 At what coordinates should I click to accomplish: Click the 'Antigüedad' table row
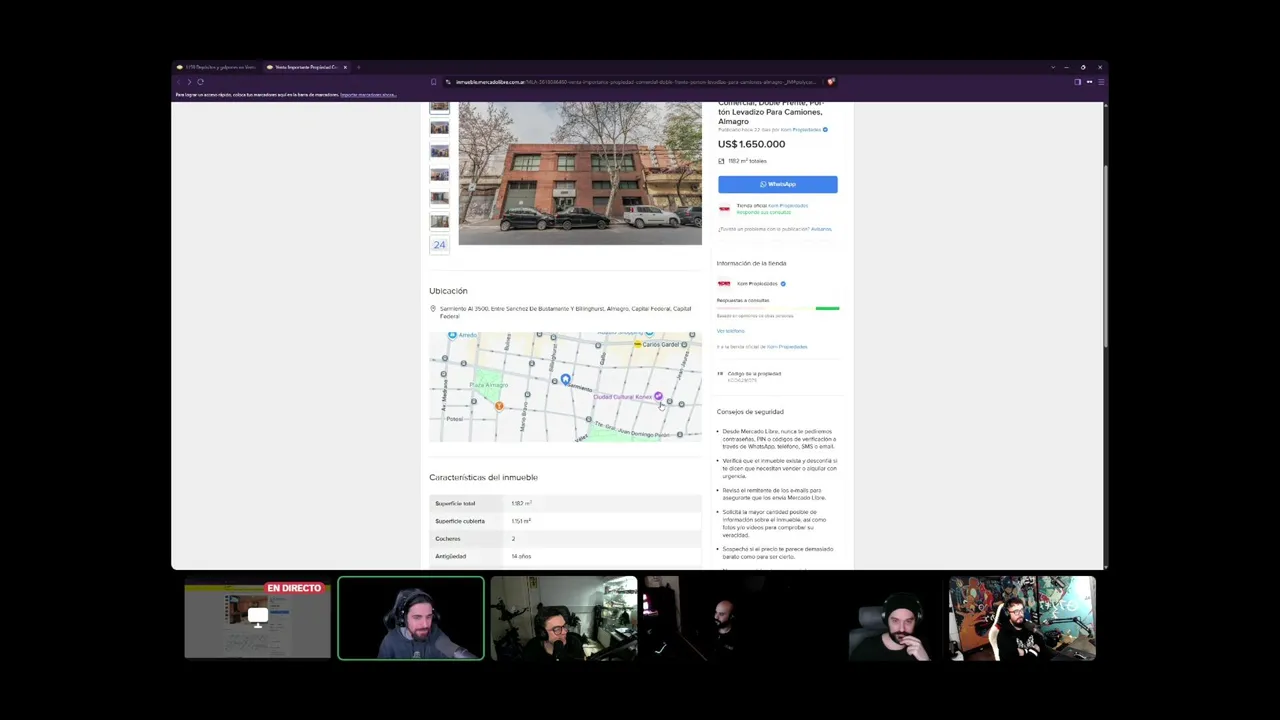point(565,556)
